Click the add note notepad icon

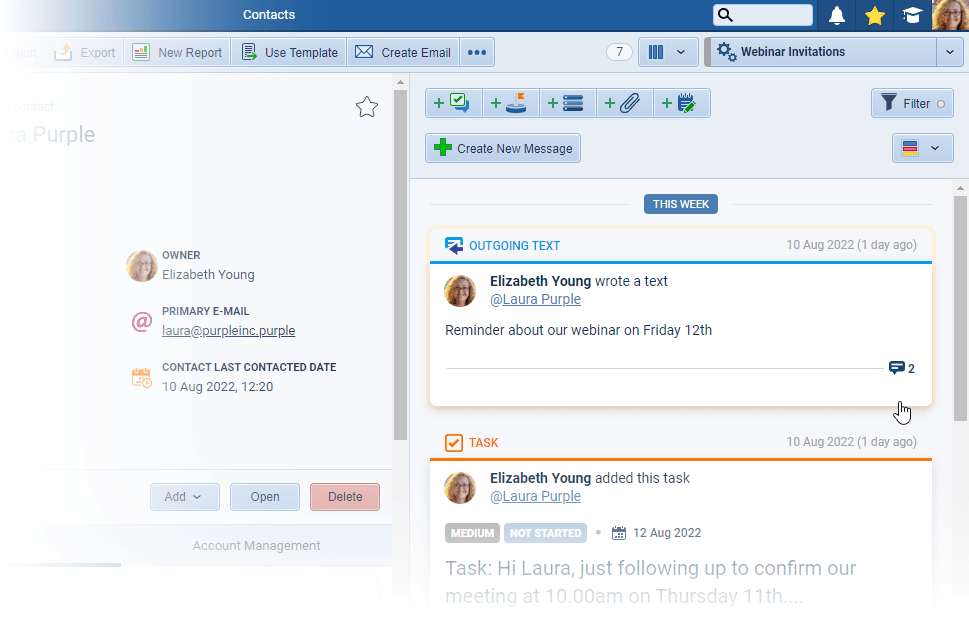pyautogui.click(x=682, y=103)
